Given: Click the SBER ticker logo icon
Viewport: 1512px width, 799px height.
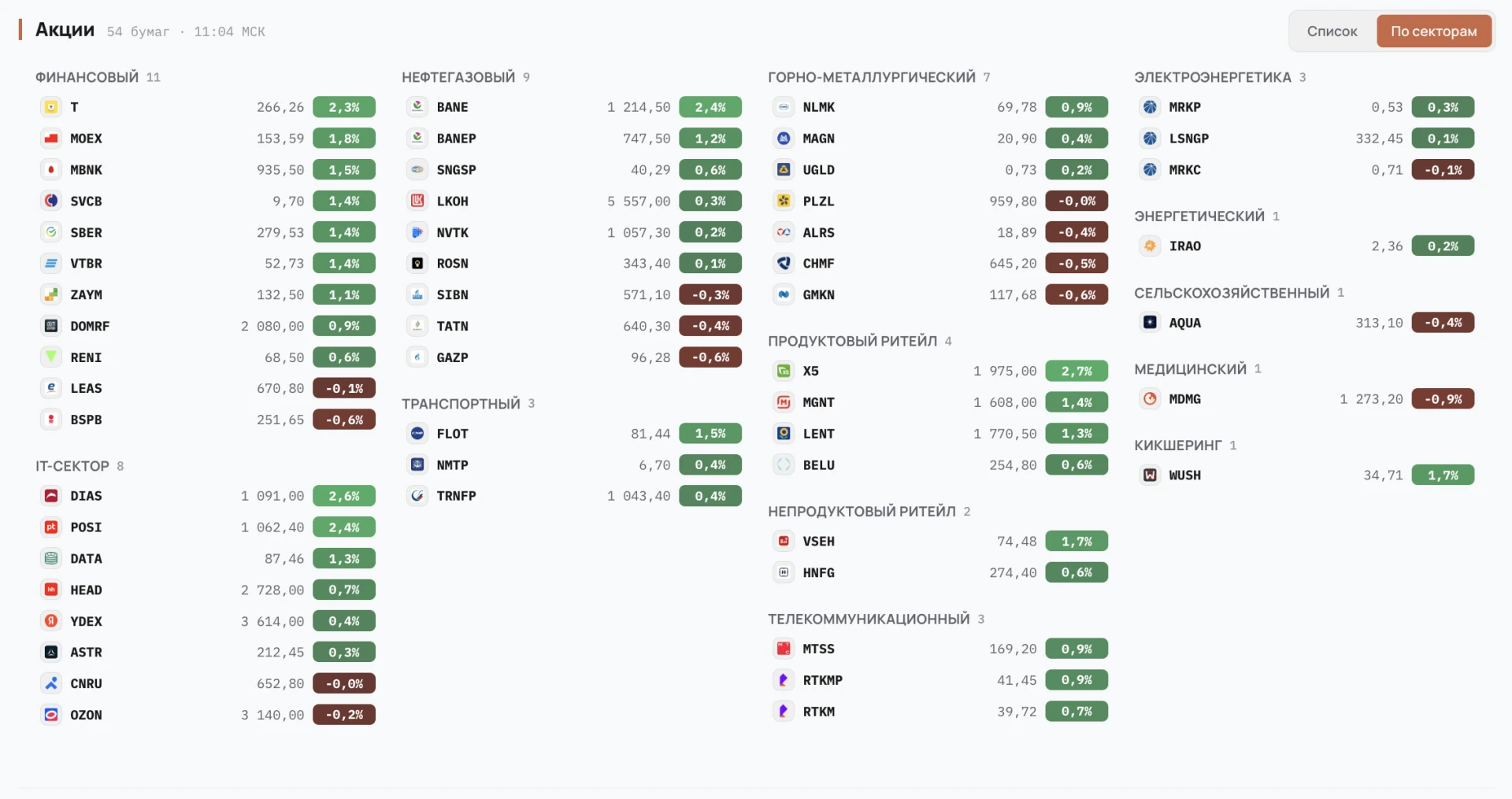Looking at the screenshot, I should click(x=51, y=232).
